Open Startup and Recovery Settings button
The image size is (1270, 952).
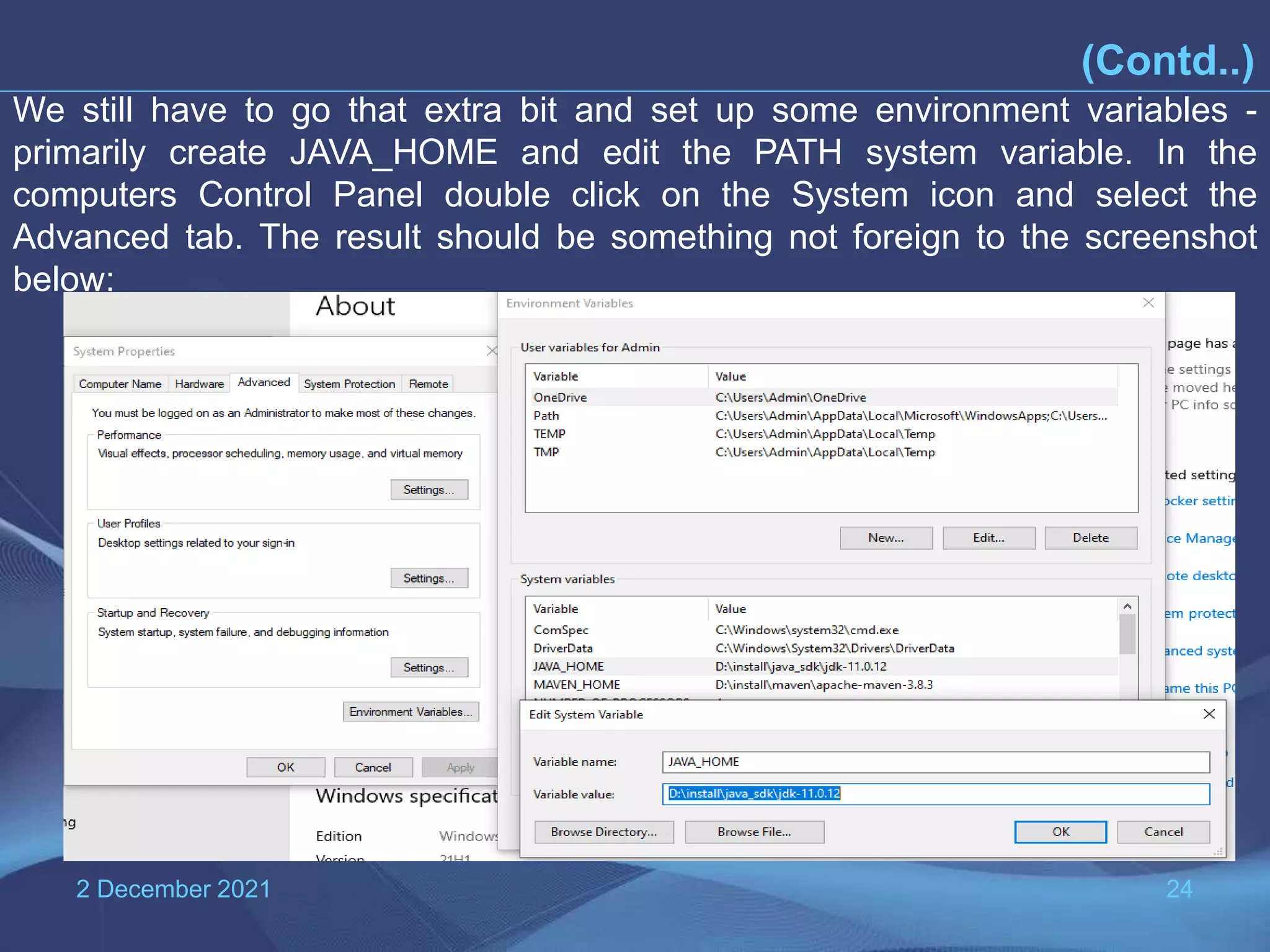click(x=429, y=668)
